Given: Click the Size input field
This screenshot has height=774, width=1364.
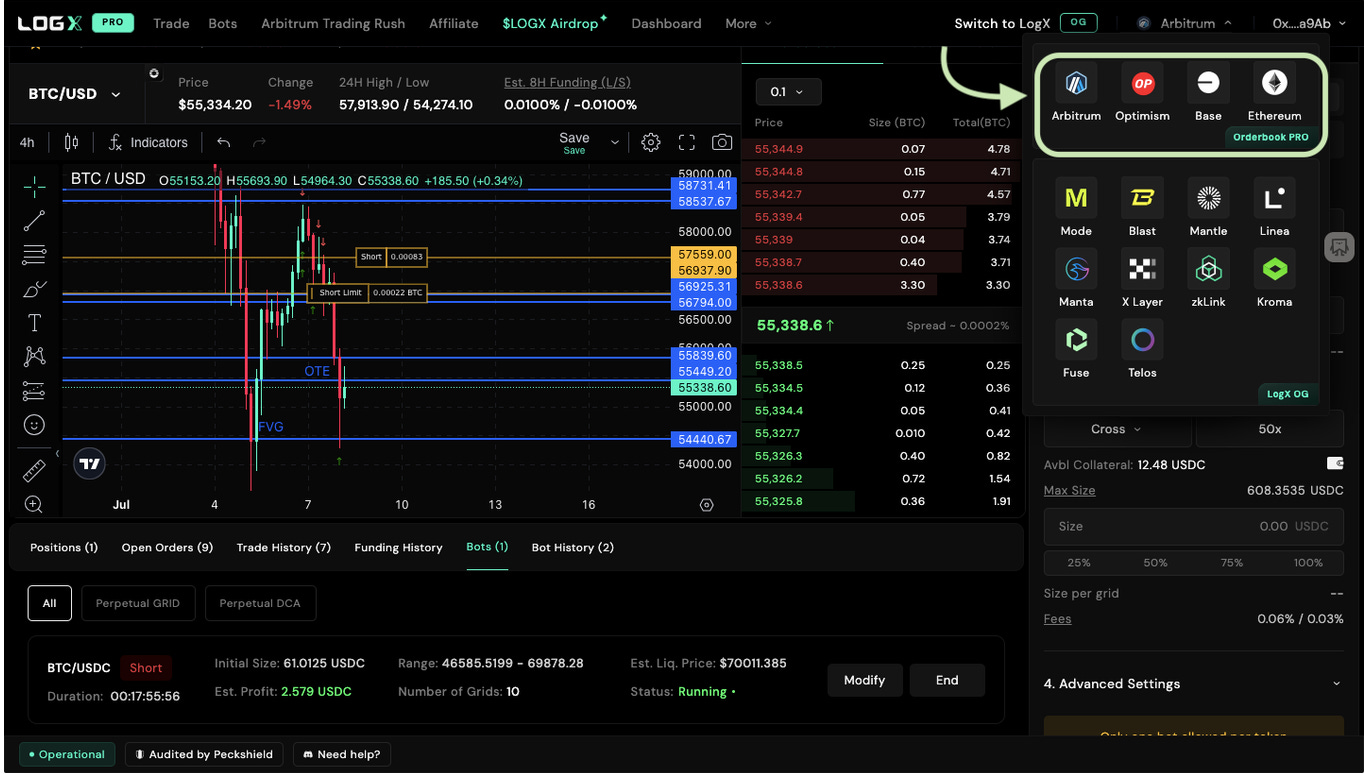Looking at the screenshot, I should pyautogui.click(x=1194, y=526).
